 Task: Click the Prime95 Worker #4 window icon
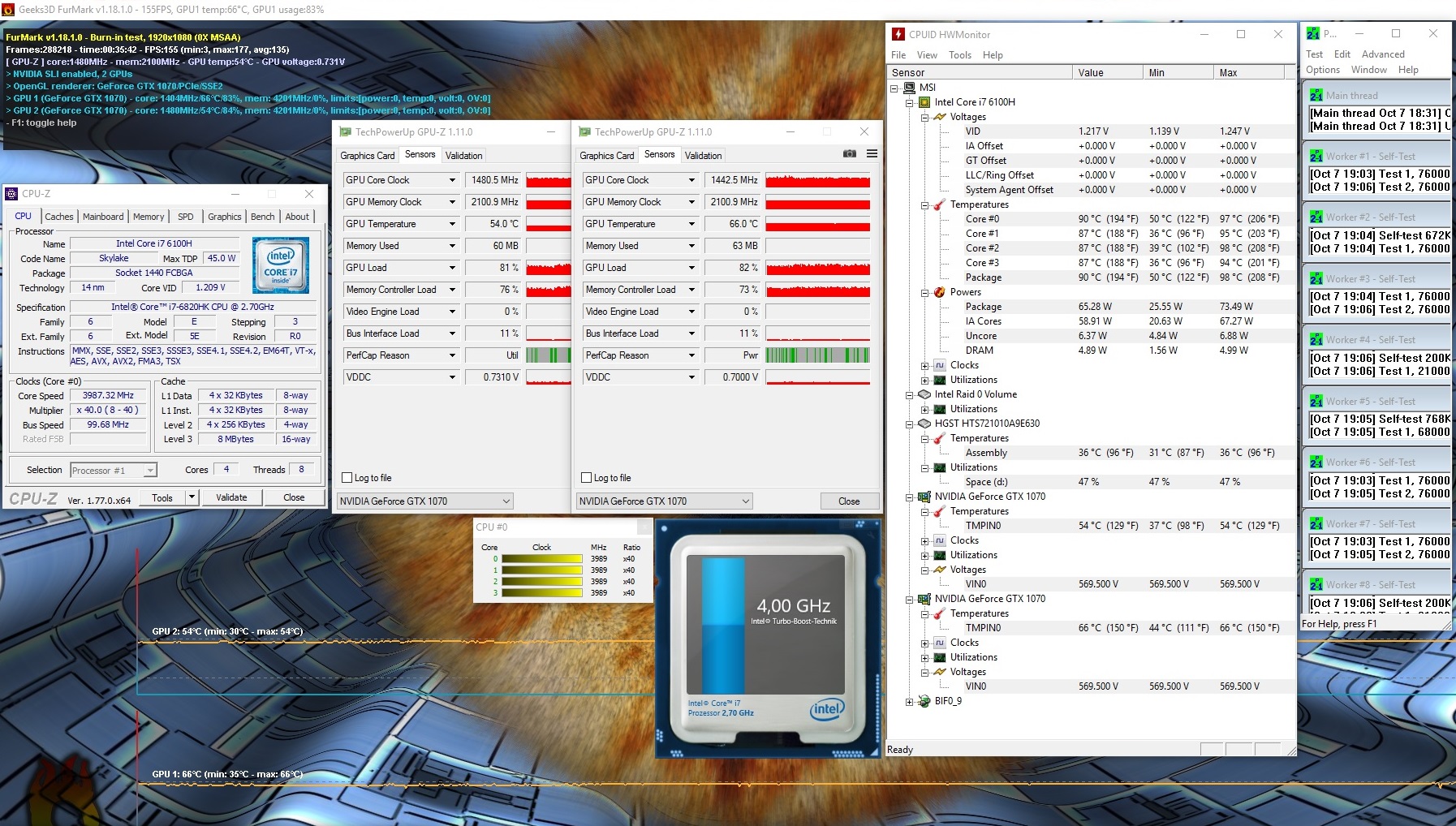(1316, 340)
